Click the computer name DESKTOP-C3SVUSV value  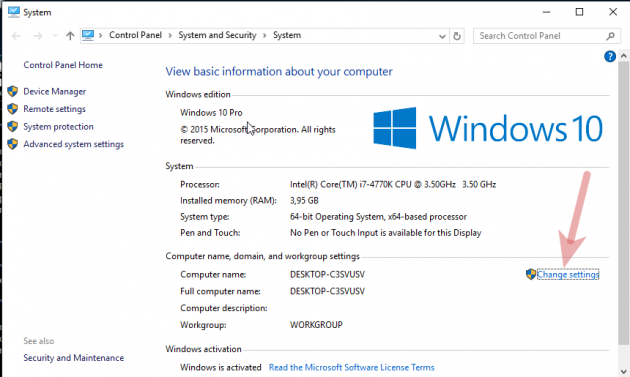click(x=327, y=275)
